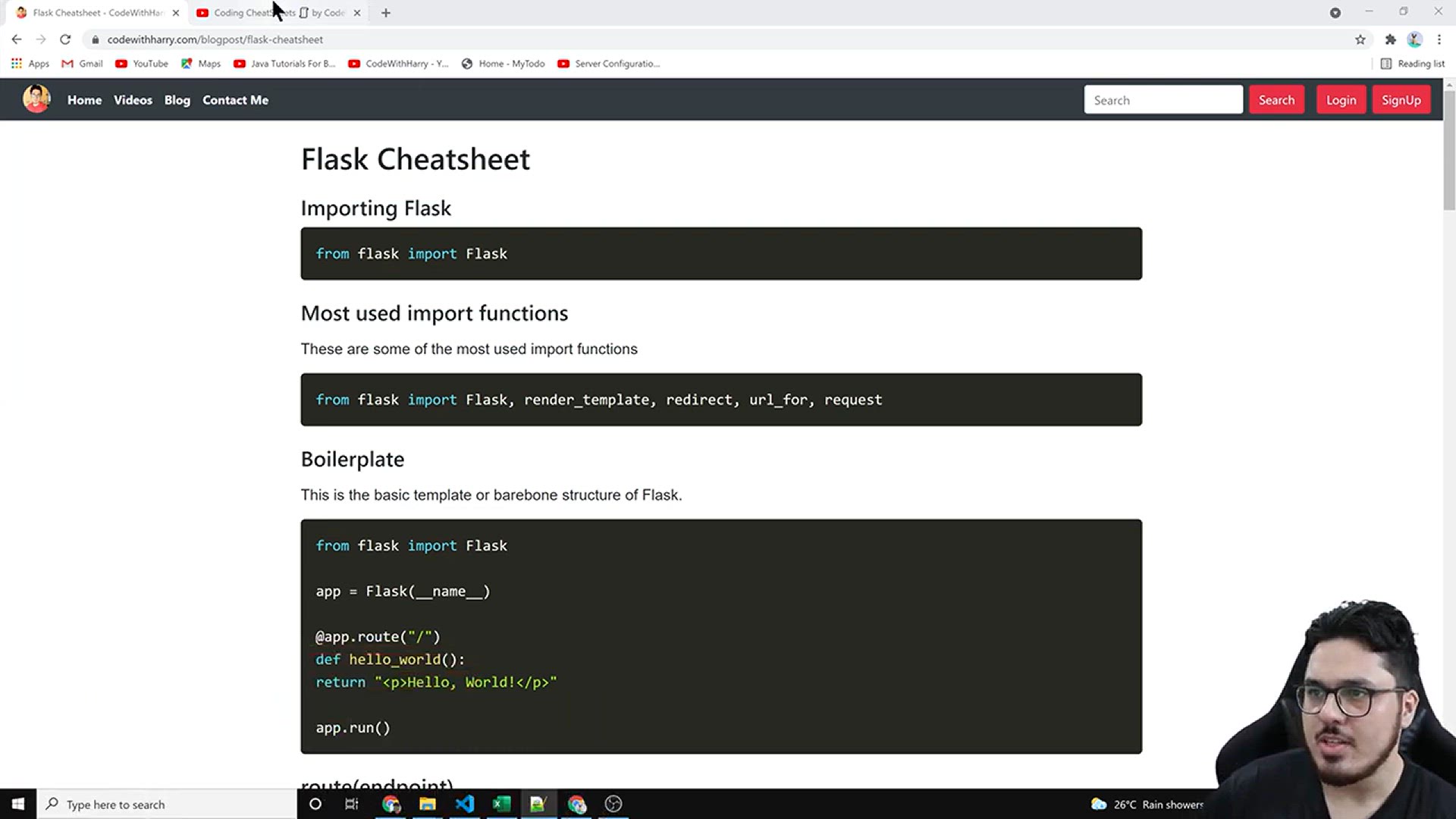
Task: Open the Chrome extensions puzzle icon
Action: (x=1390, y=39)
